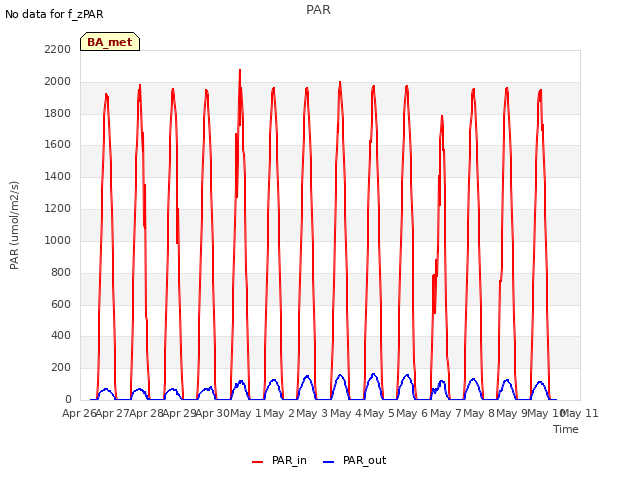The image size is (640, 480).
Task: Click the blue PAR_out legend swatch
Action: [x=329, y=462]
